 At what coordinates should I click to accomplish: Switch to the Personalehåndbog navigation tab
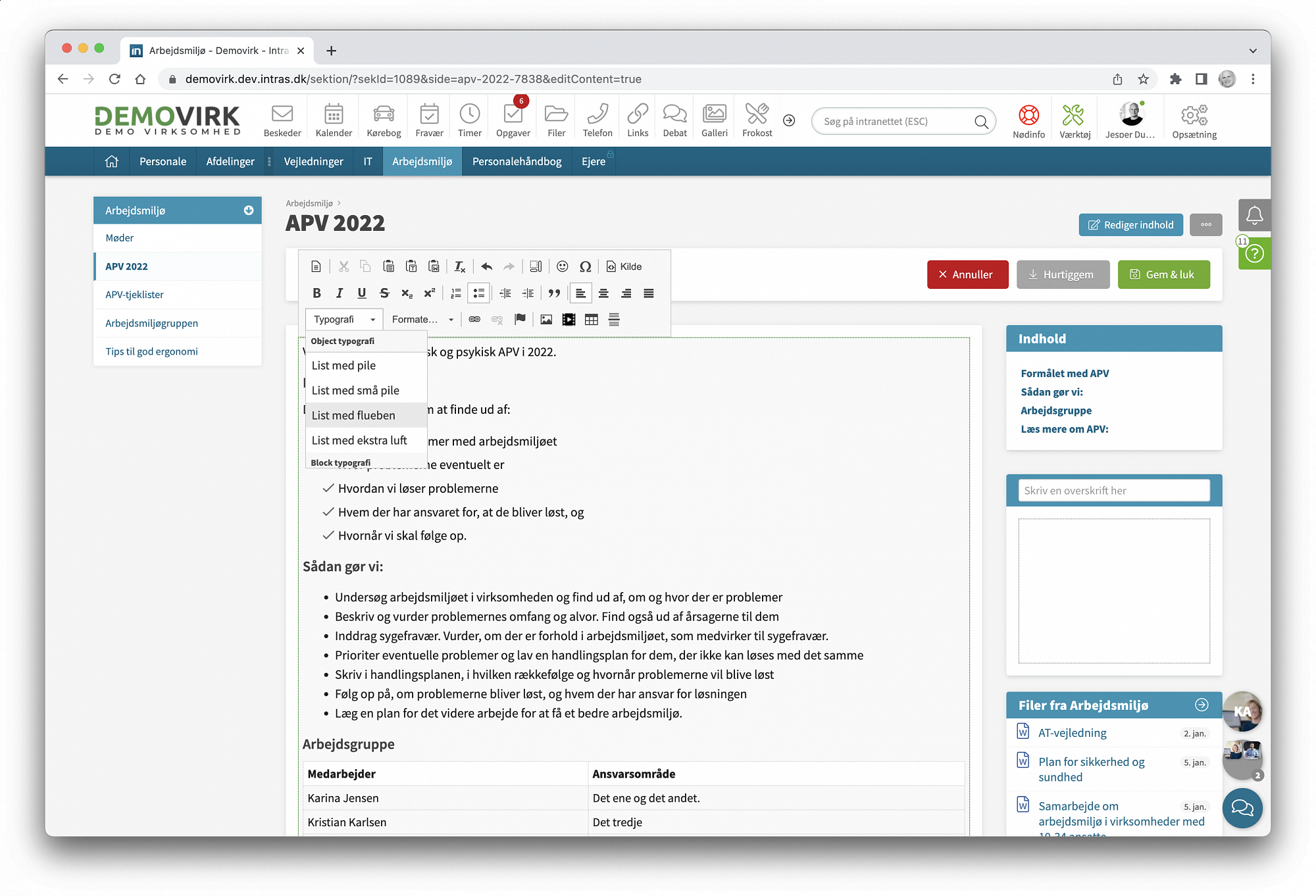click(517, 162)
